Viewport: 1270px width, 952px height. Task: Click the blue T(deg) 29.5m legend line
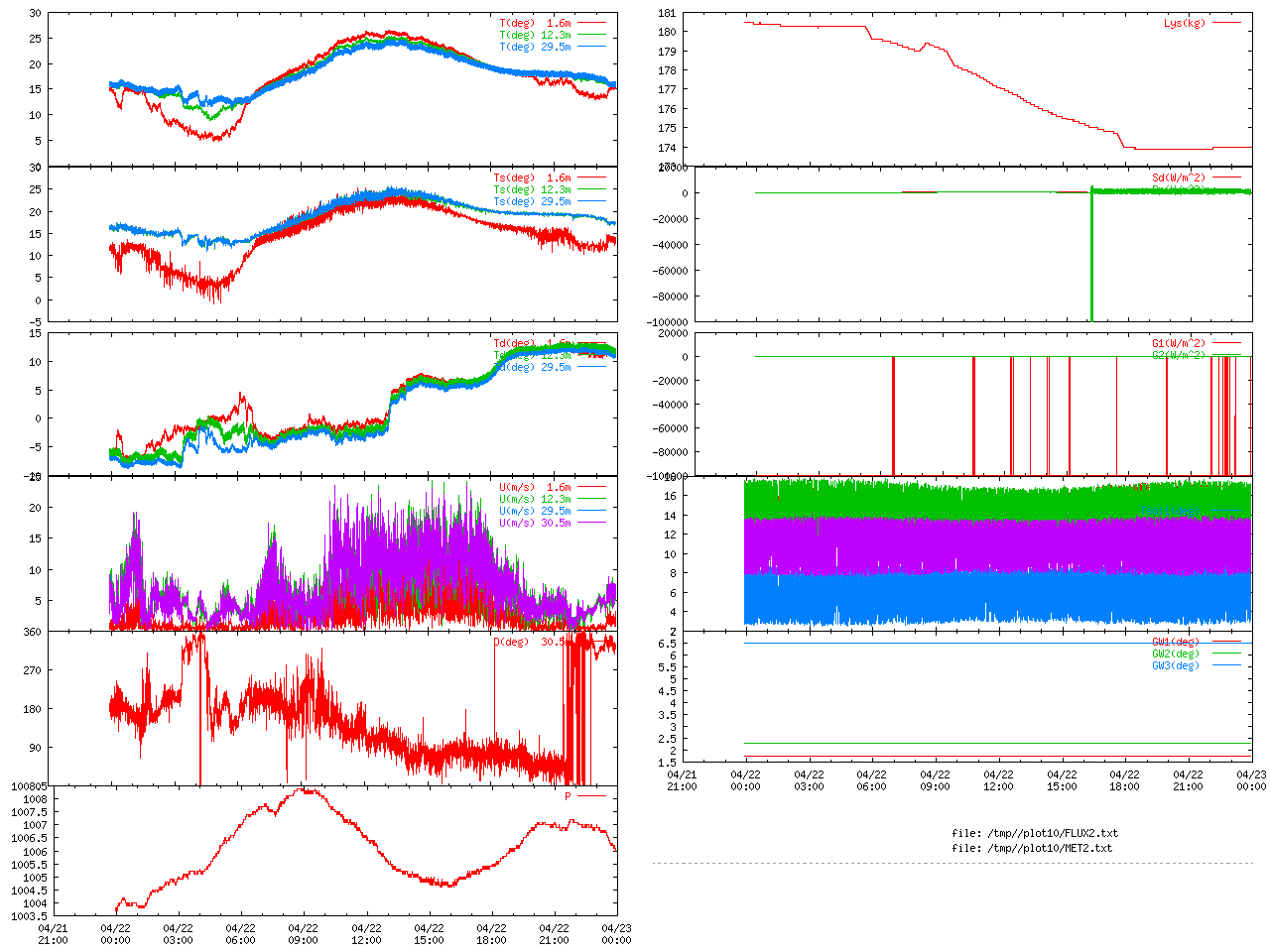pyautogui.click(x=592, y=47)
